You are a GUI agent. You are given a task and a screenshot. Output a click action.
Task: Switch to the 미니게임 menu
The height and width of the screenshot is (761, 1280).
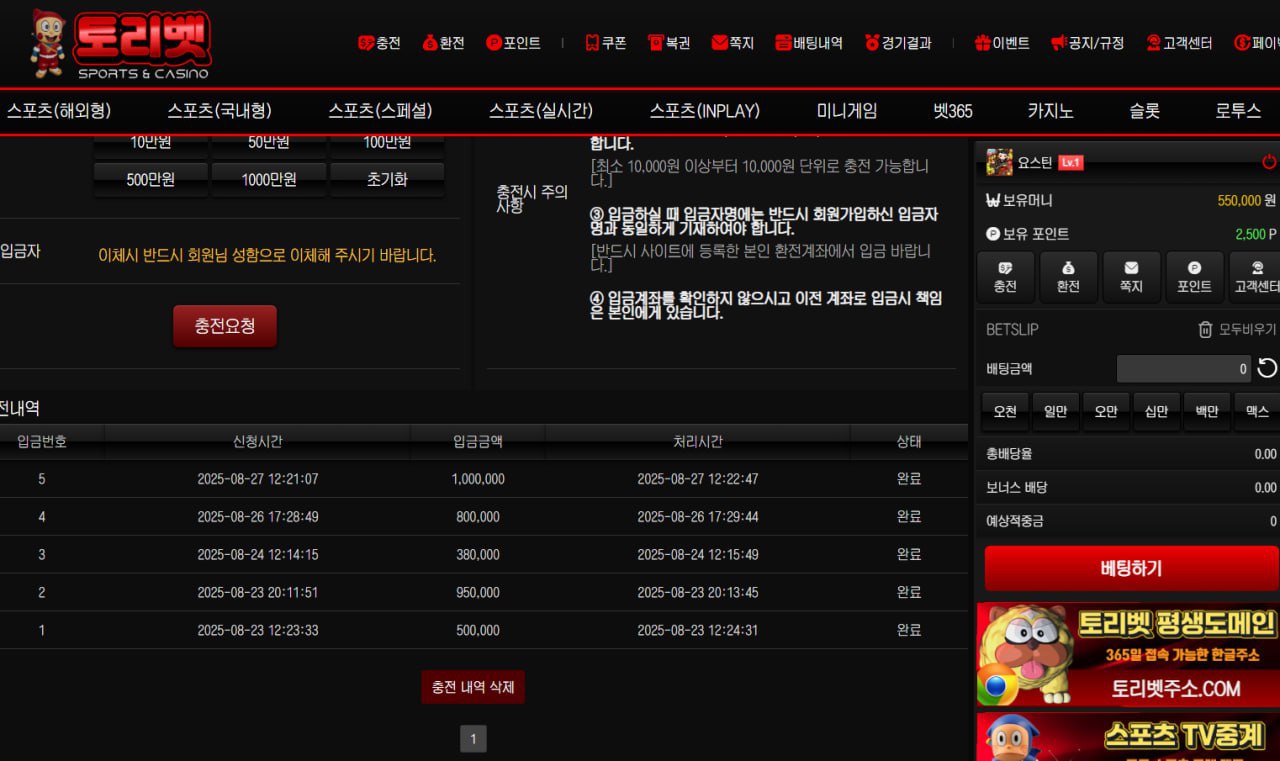[x=847, y=111]
